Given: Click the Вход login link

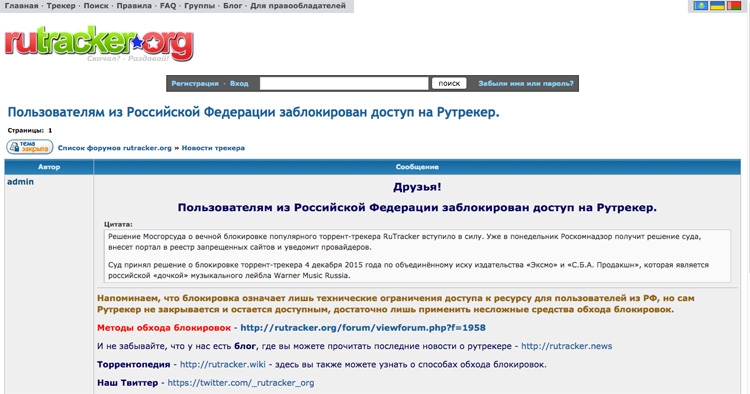Looking at the screenshot, I should [239, 84].
